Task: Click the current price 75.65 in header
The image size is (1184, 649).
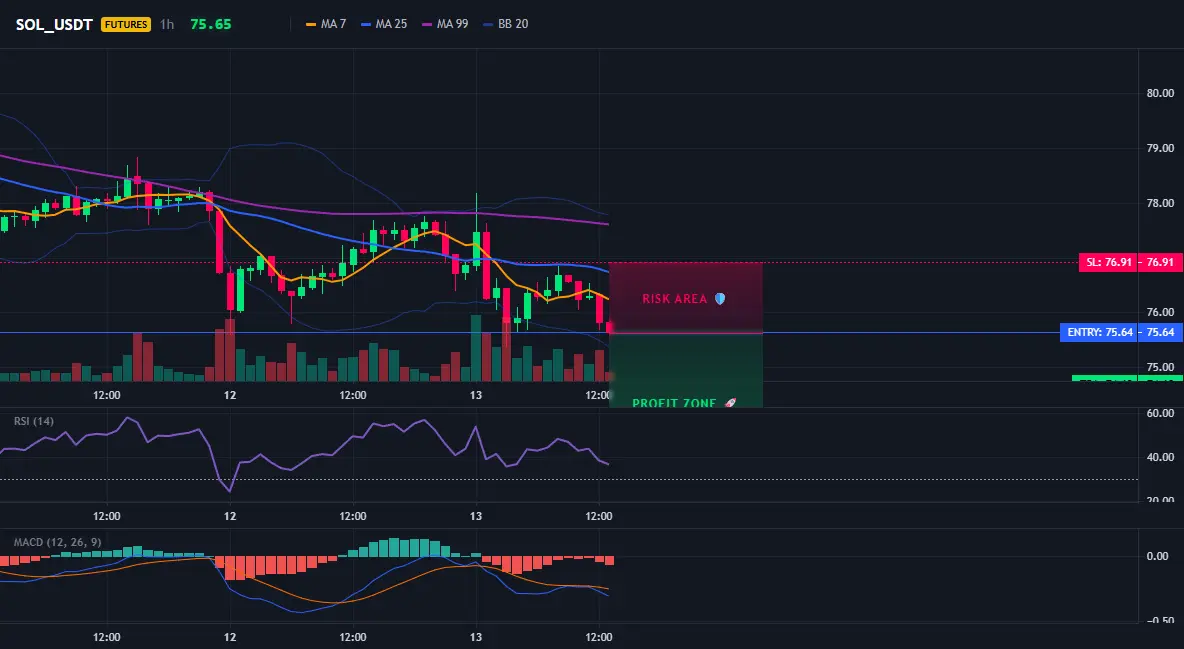Action: (211, 24)
